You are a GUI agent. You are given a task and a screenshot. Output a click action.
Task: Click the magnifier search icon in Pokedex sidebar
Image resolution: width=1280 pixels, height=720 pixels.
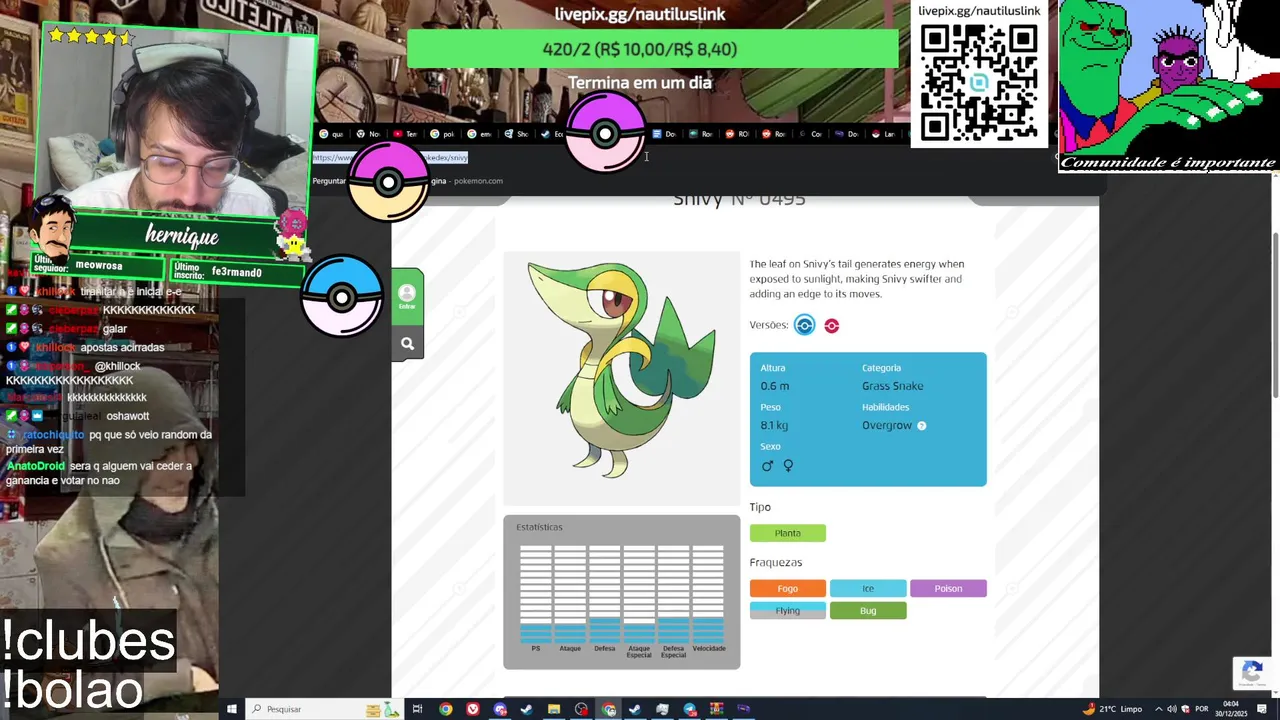pyautogui.click(x=407, y=344)
